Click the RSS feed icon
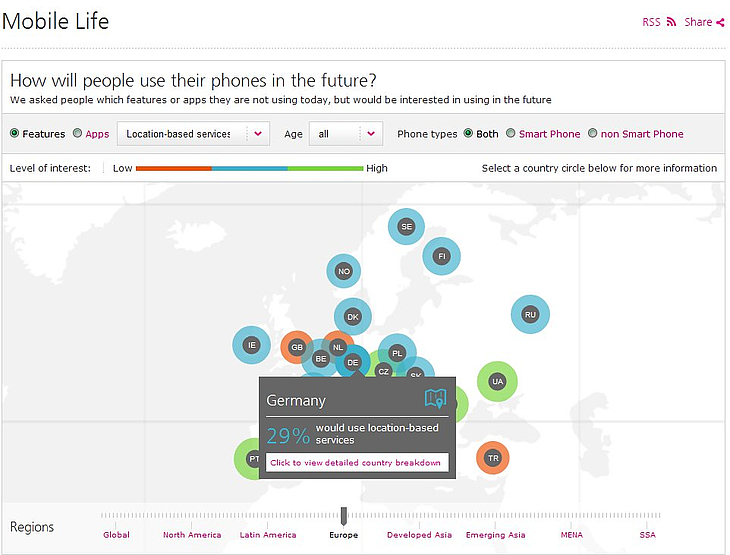Screen dimensions: 730x555 tap(672, 22)
